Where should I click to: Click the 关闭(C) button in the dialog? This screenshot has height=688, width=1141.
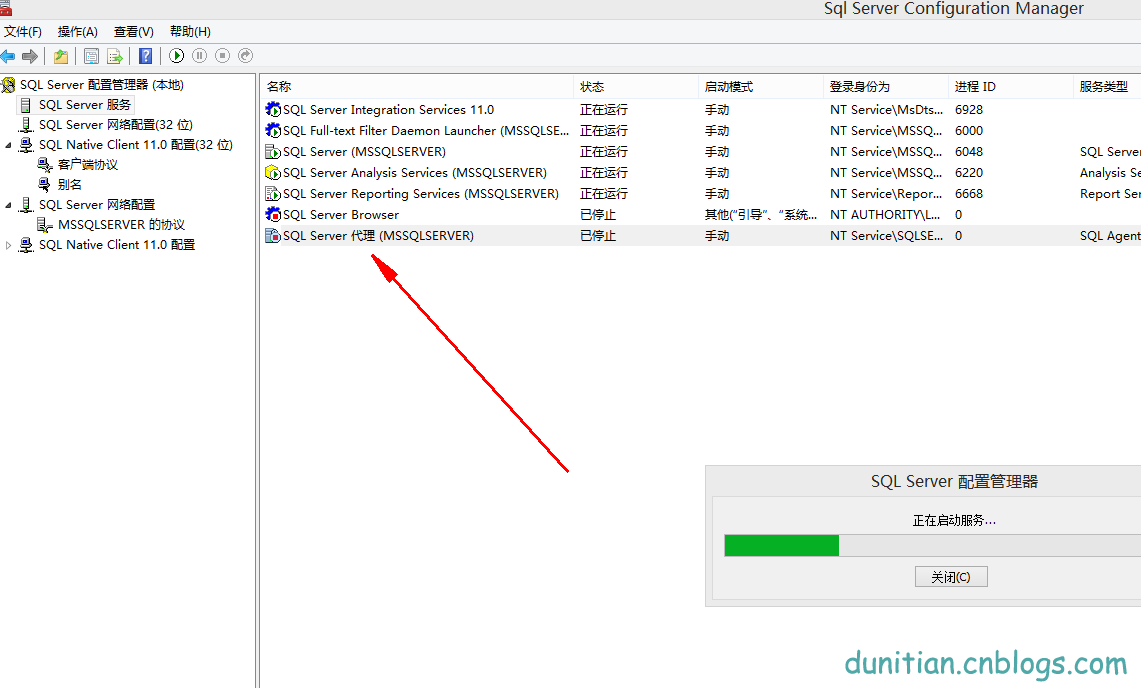point(951,577)
